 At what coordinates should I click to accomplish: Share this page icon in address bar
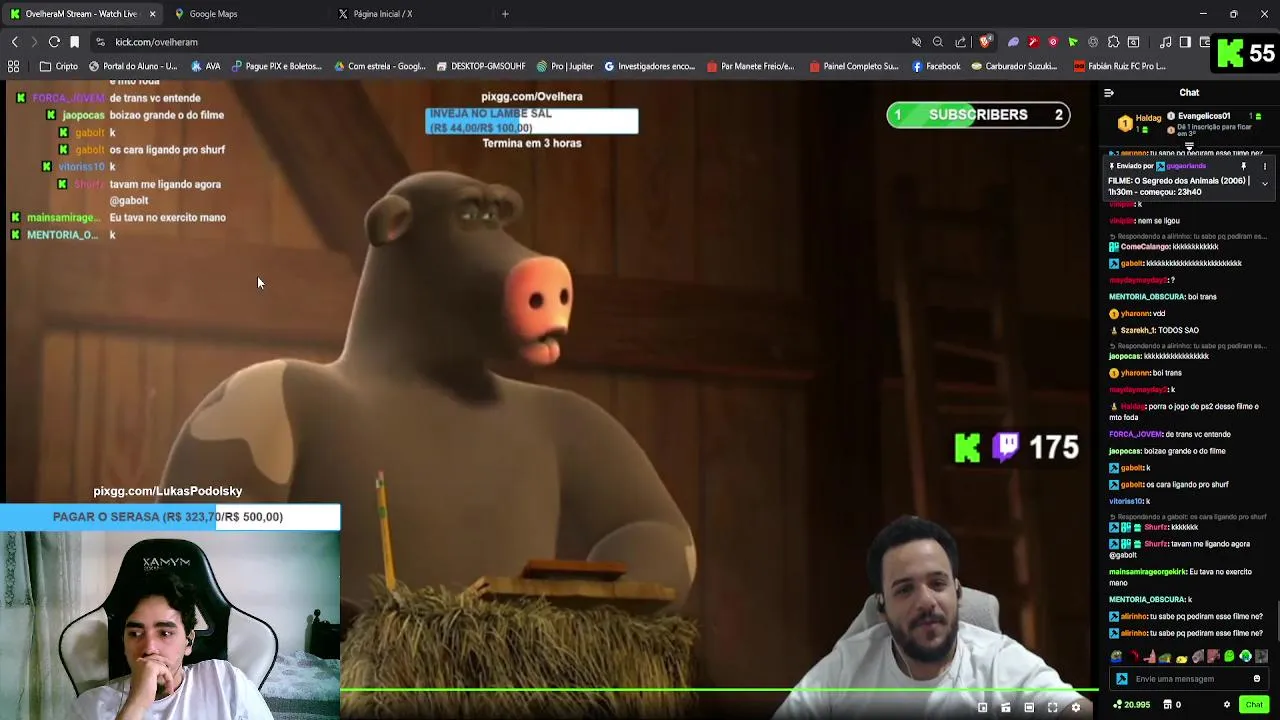coord(961,42)
